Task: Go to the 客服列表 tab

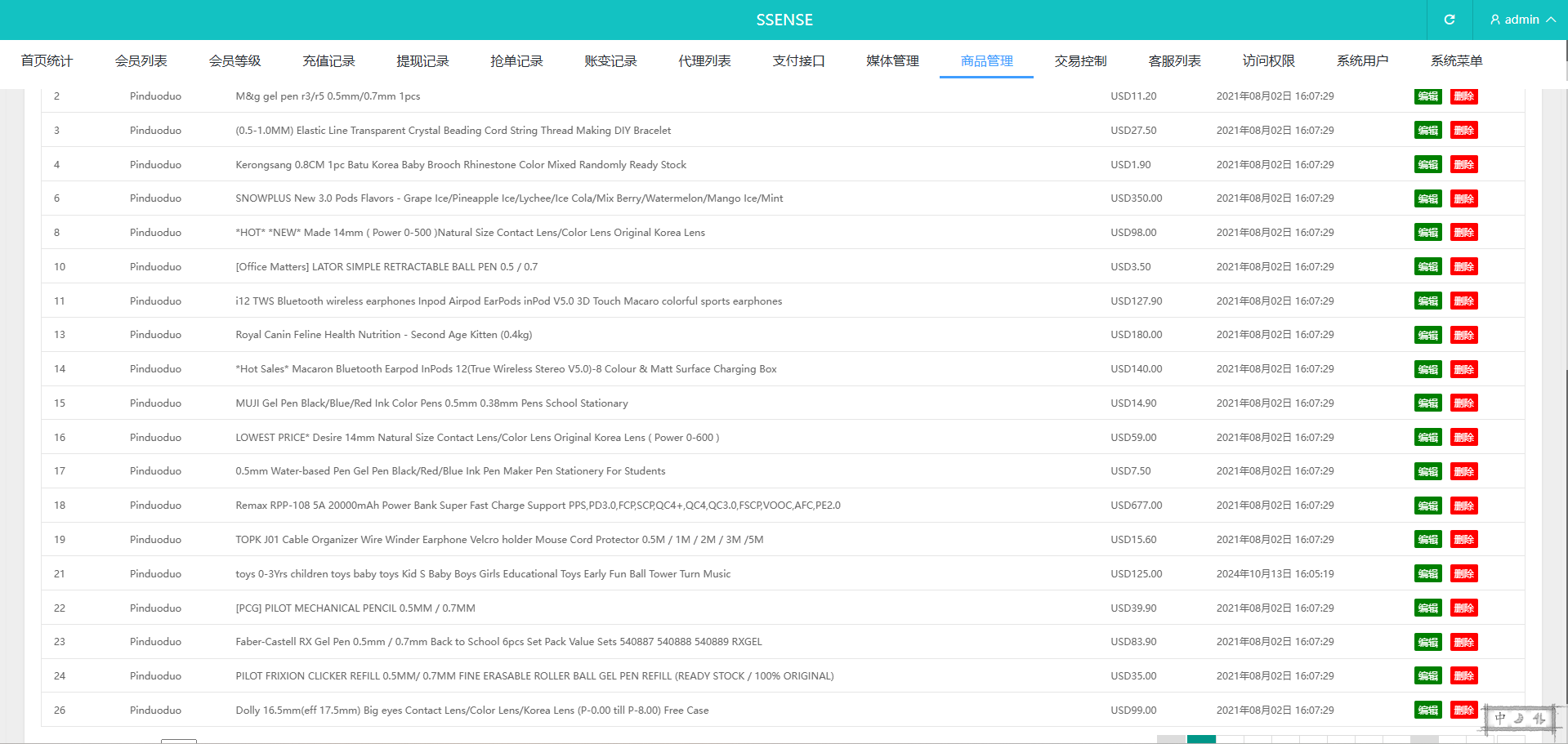Action: click(1174, 60)
